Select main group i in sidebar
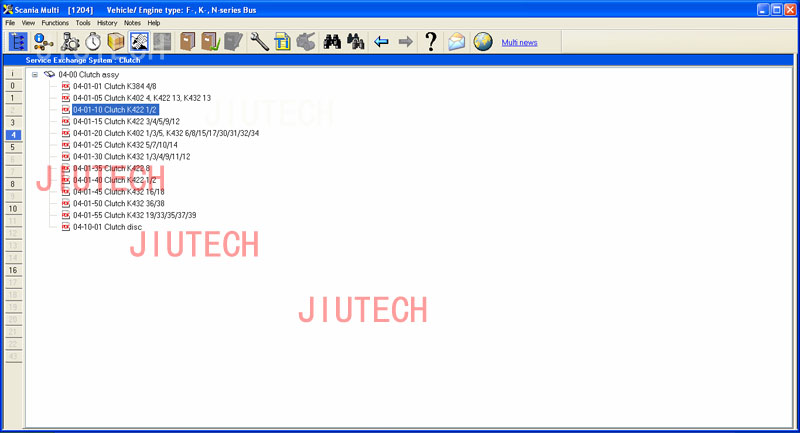The width and height of the screenshot is (800, 433). click(13, 73)
